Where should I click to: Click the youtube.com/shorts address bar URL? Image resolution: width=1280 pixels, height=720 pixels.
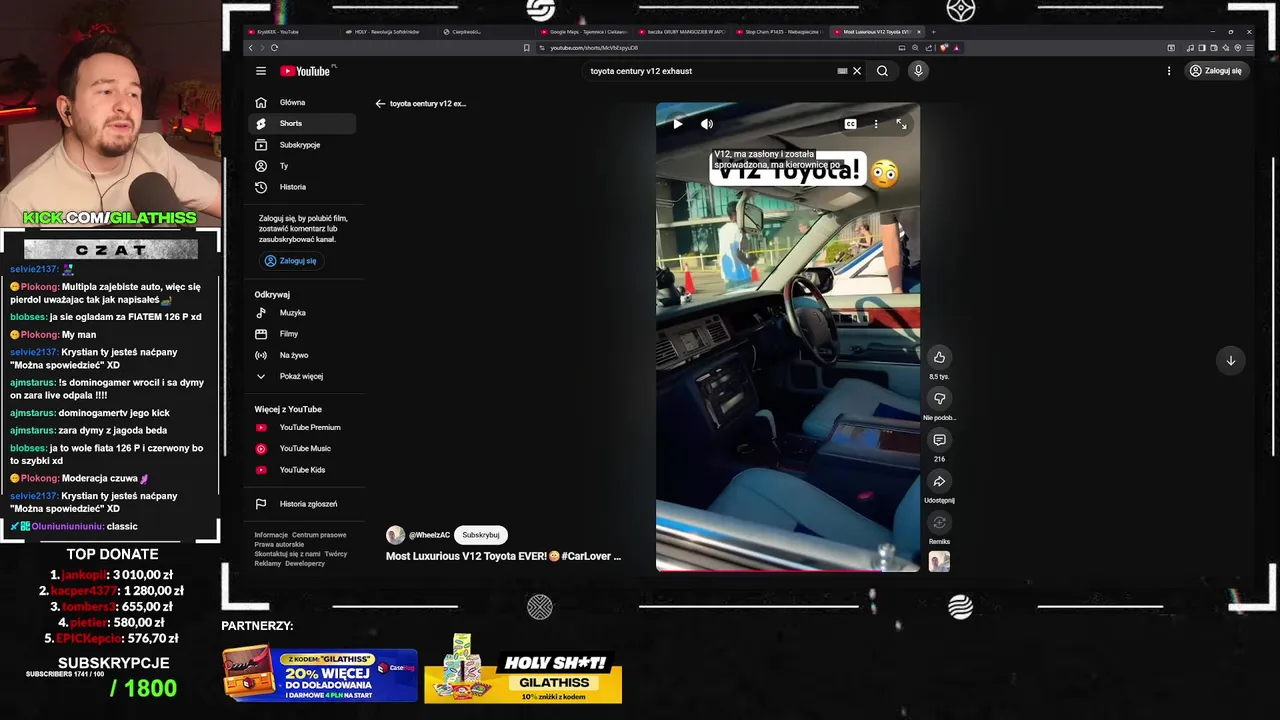tap(594, 48)
